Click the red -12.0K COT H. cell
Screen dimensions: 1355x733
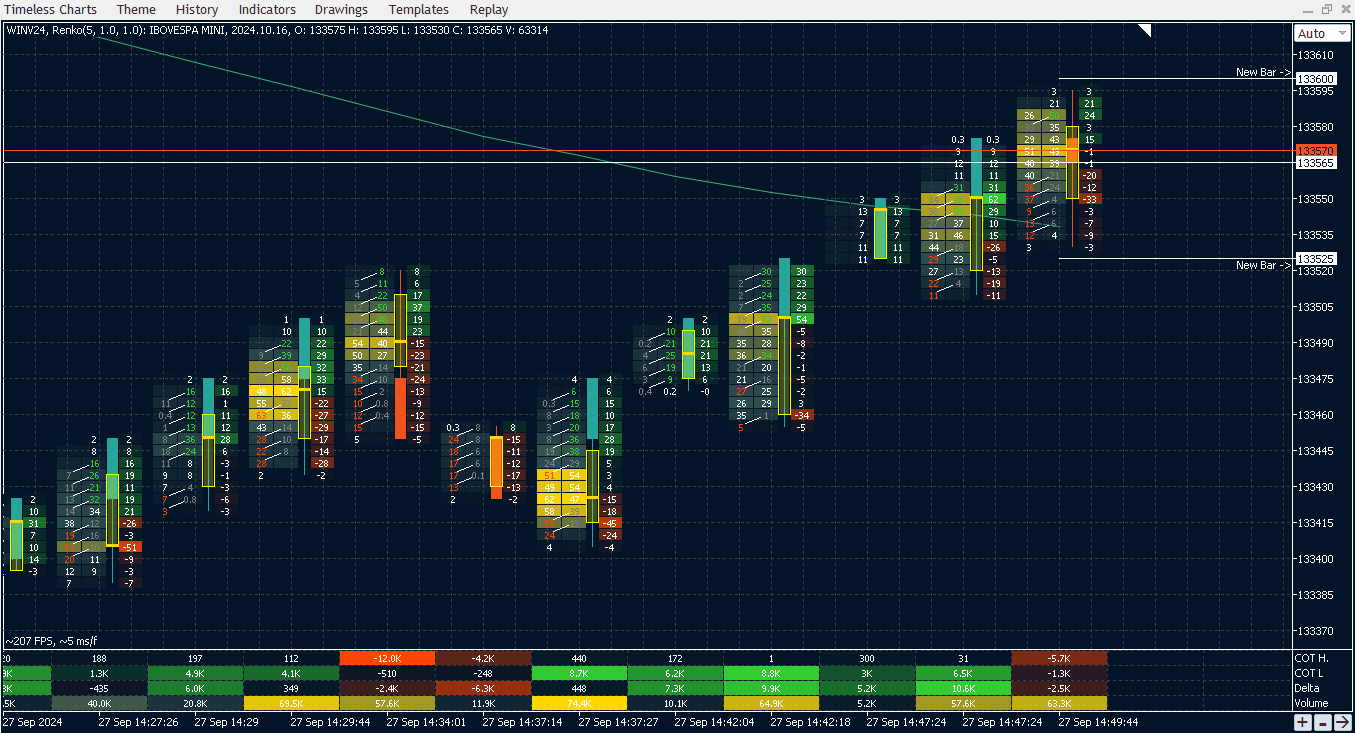[x=387, y=658]
